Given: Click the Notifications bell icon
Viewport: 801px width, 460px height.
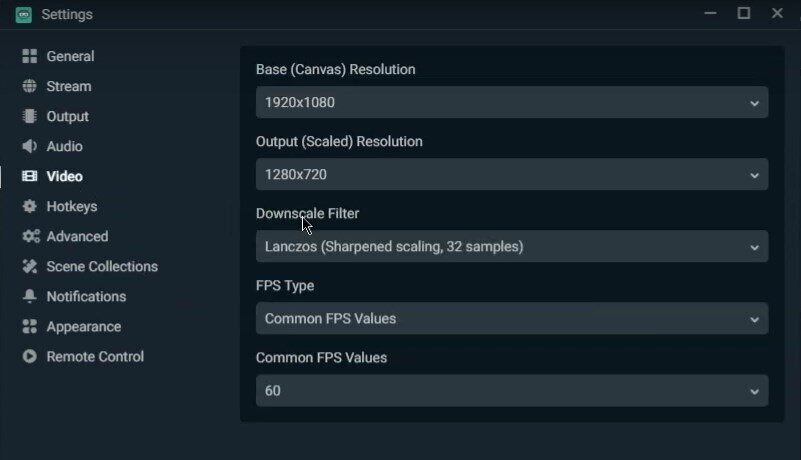Looking at the screenshot, I should coord(30,297).
